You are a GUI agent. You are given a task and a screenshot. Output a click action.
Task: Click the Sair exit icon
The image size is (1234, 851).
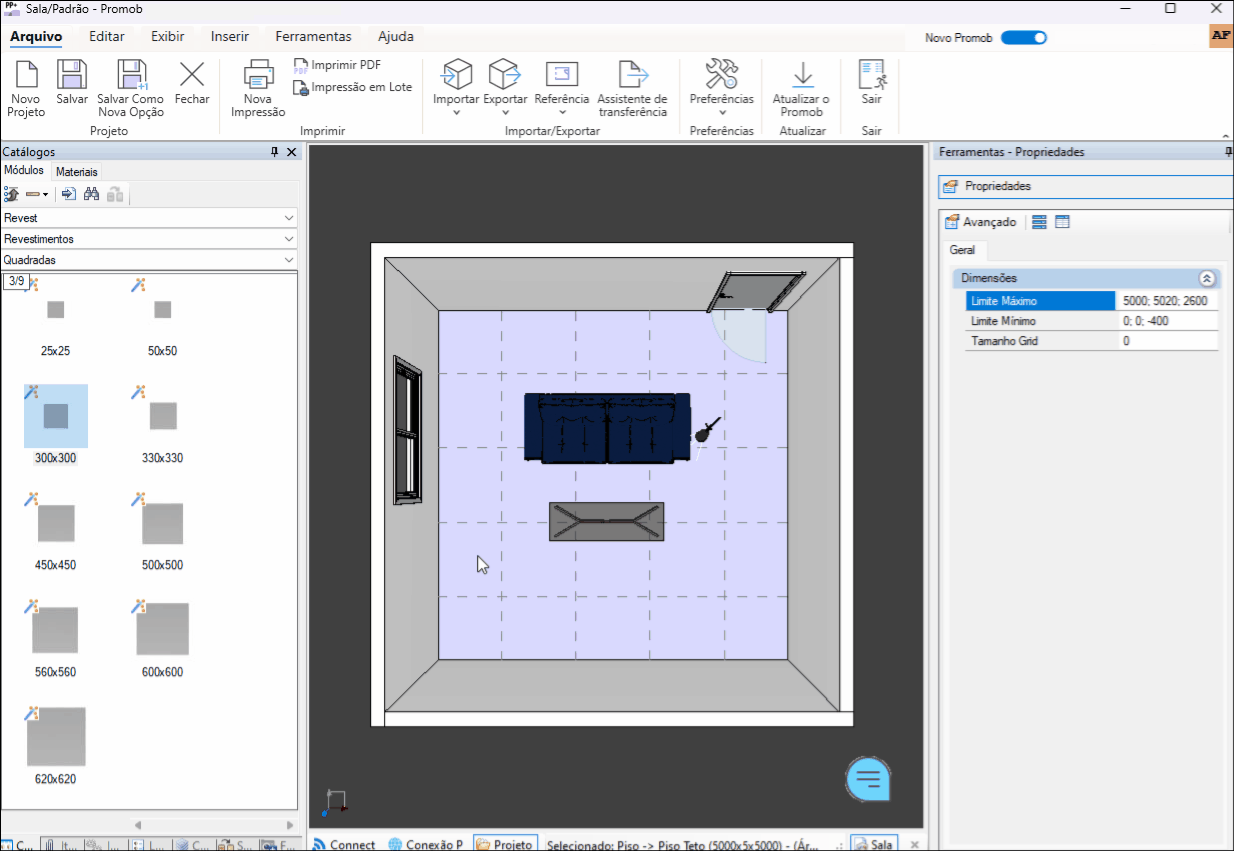click(872, 75)
